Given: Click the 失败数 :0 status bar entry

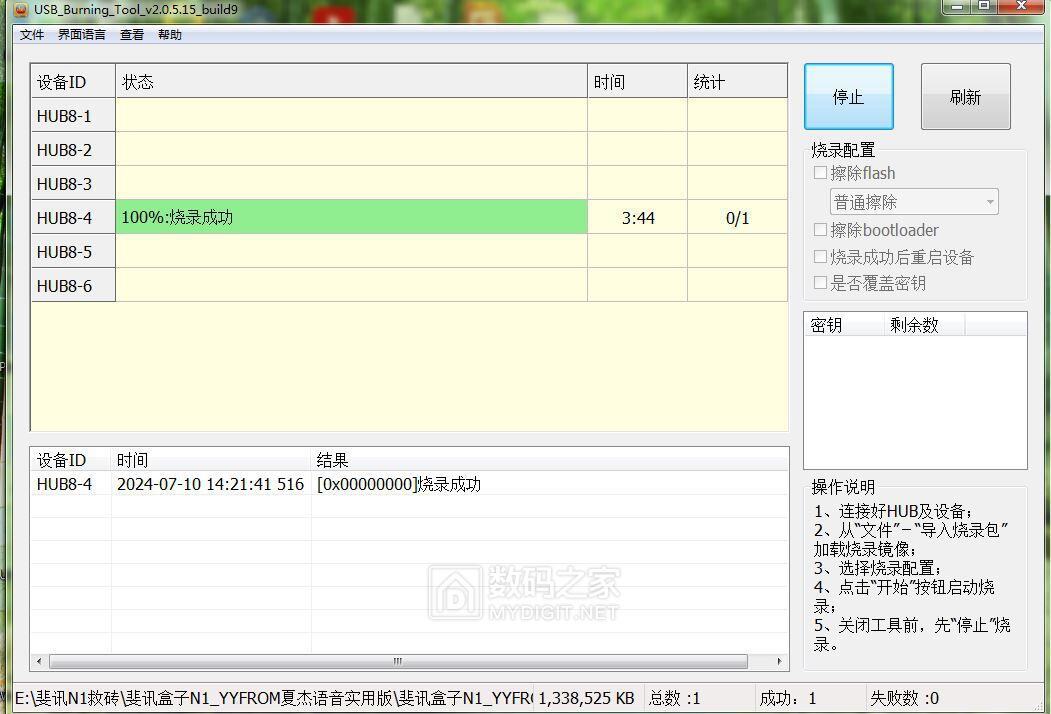Looking at the screenshot, I should pos(904,699).
